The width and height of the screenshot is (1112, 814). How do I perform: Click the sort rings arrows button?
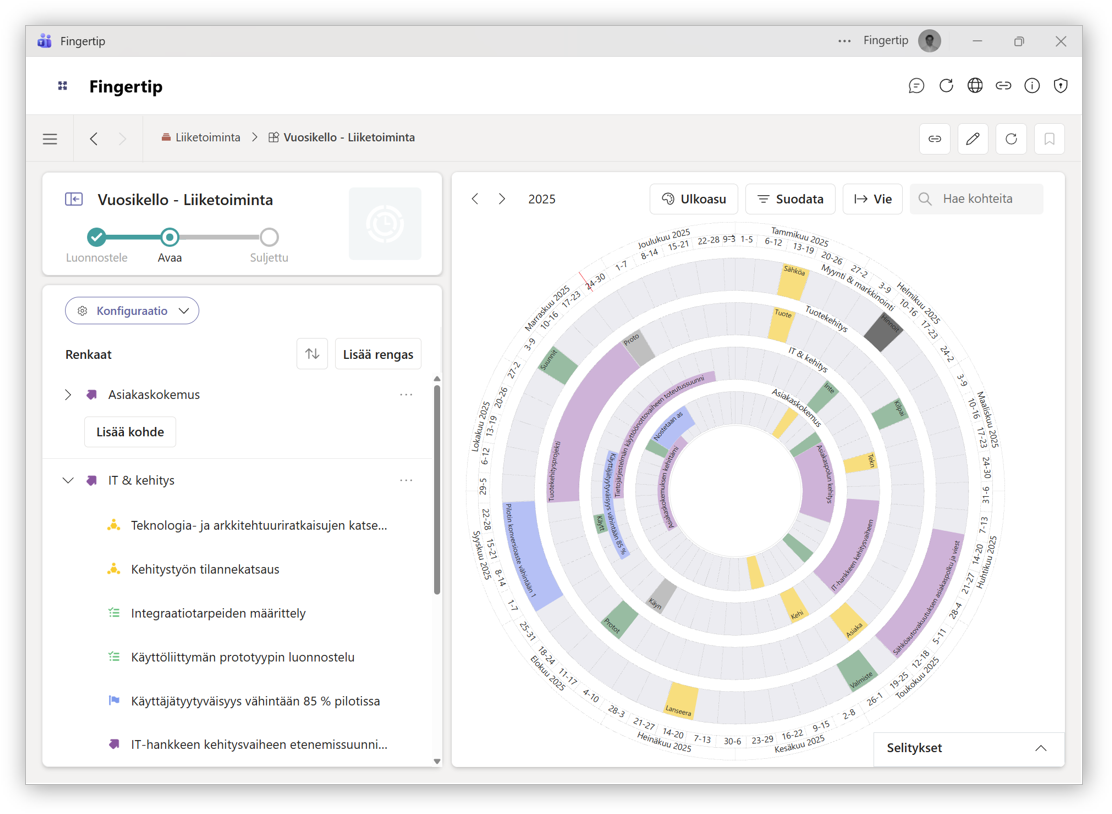point(312,354)
